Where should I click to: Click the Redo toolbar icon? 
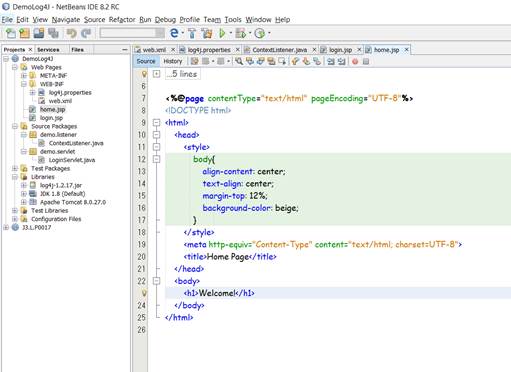point(86,33)
